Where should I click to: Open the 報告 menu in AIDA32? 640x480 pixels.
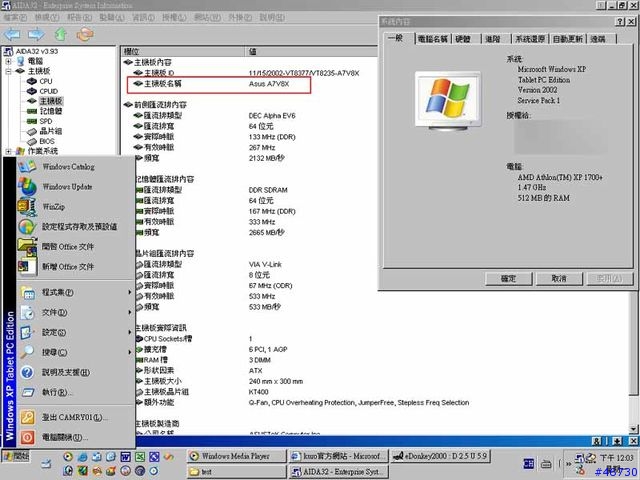pos(79,17)
